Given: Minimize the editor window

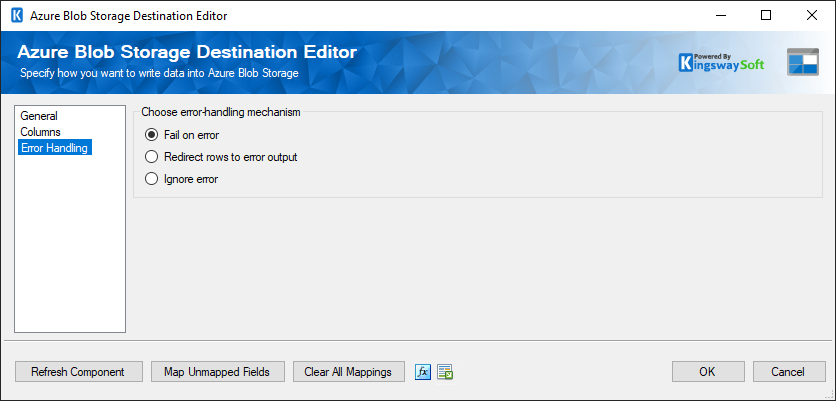Looking at the screenshot, I should point(720,15).
